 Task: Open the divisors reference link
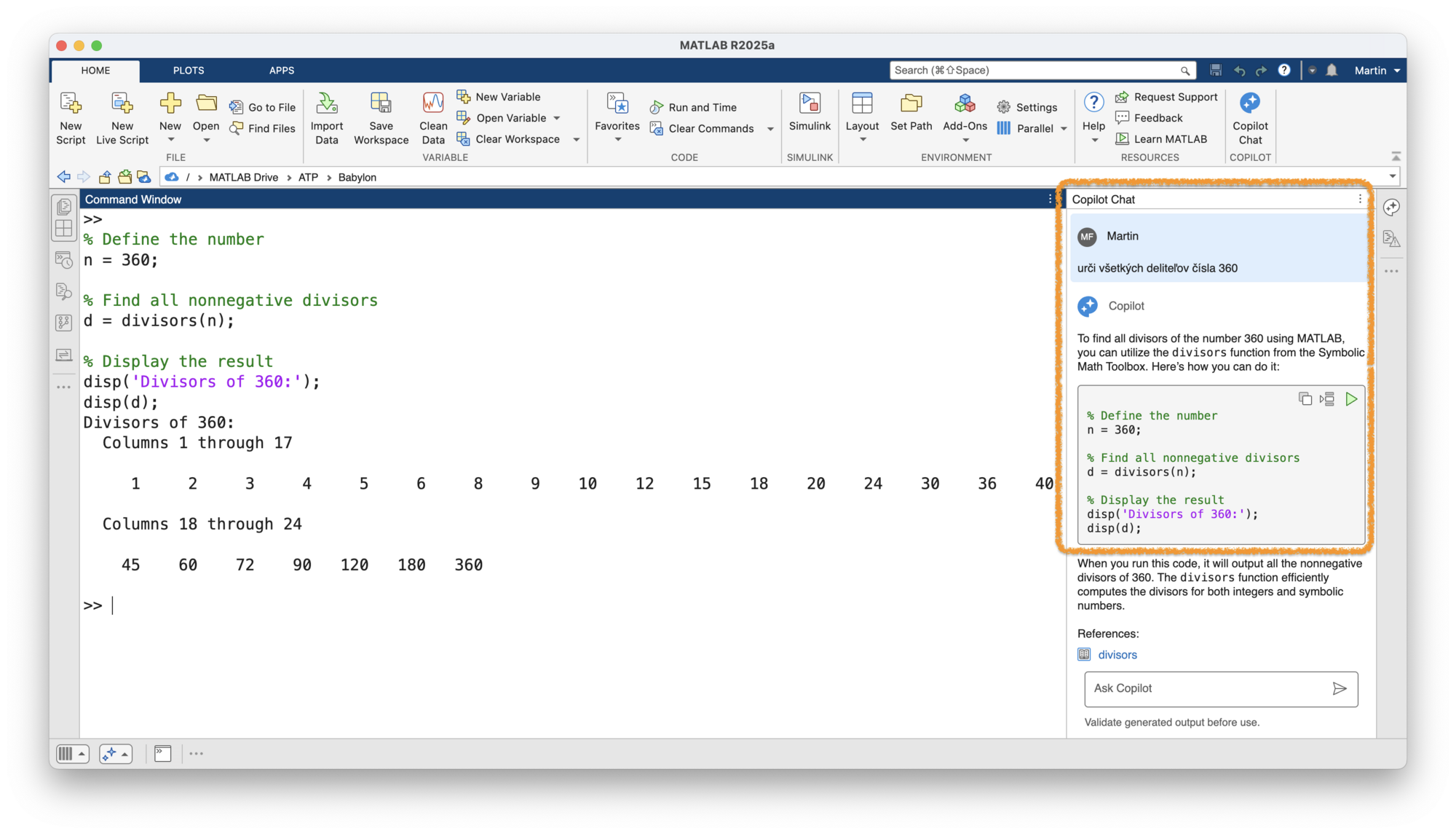pos(1117,655)
